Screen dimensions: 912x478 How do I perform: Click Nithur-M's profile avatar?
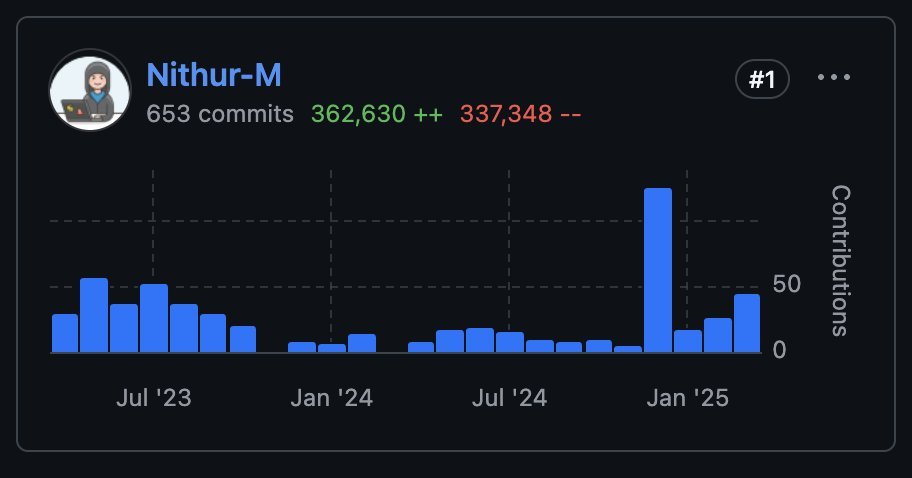90,90
